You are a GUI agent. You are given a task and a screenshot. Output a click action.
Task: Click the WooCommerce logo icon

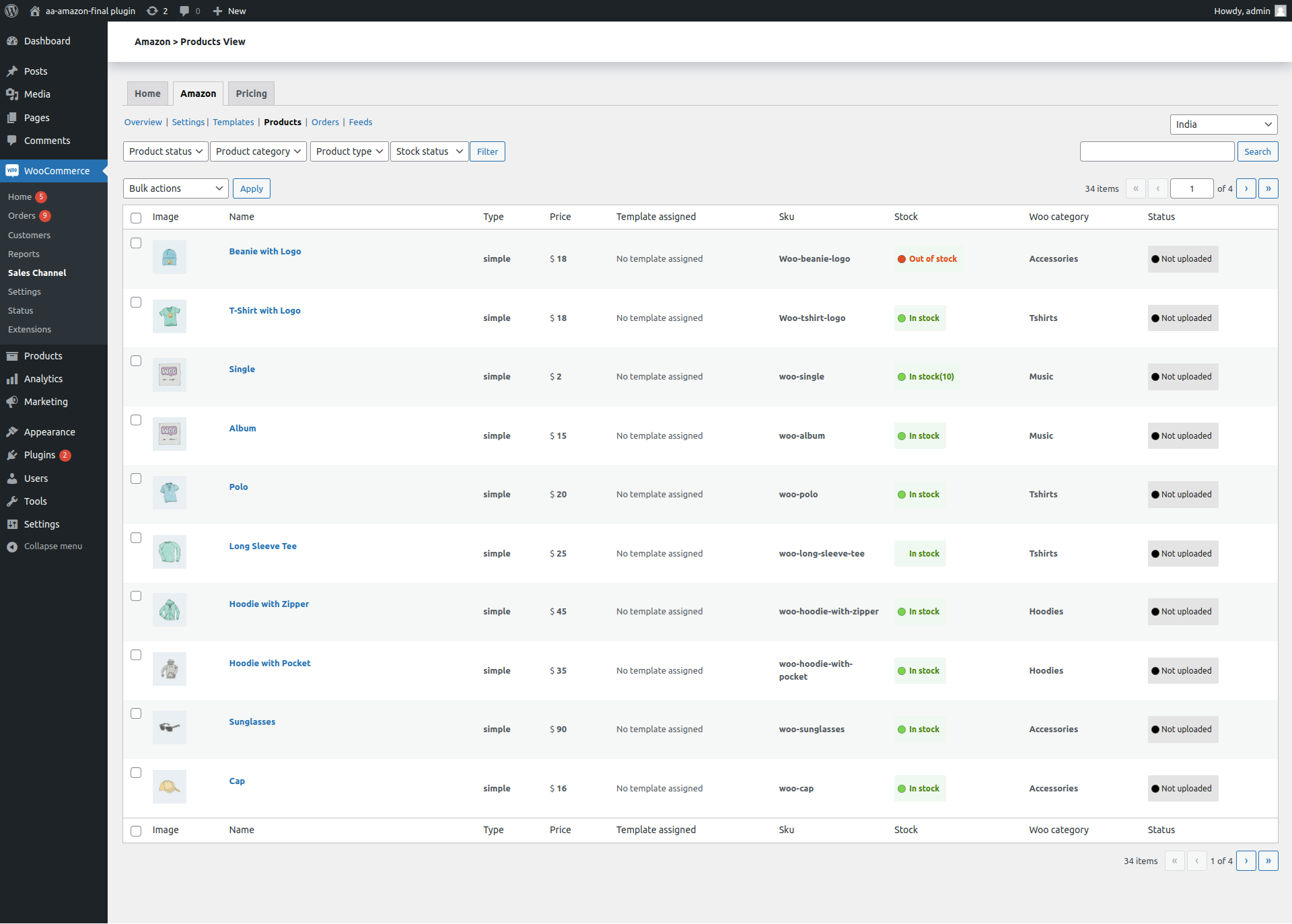click(12, 171)
